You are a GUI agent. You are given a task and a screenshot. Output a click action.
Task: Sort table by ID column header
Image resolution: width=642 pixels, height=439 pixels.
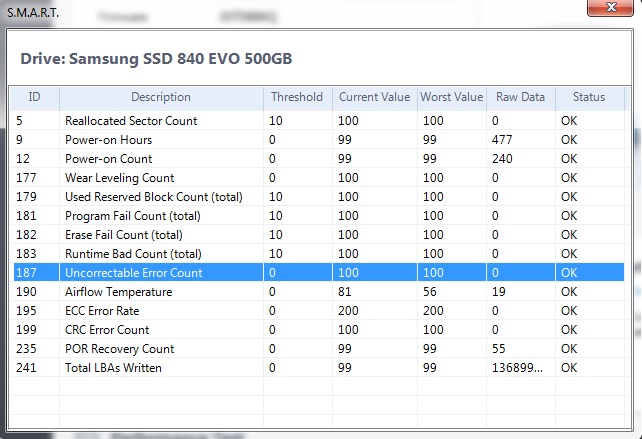click(34, 97)
